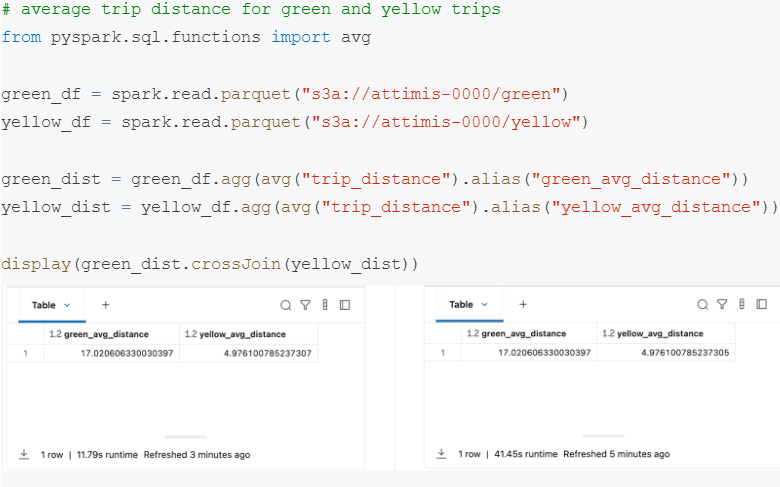Select the Table tab in 11.79s runtime output
Screen dimensions: 780x487
point(44,305)
